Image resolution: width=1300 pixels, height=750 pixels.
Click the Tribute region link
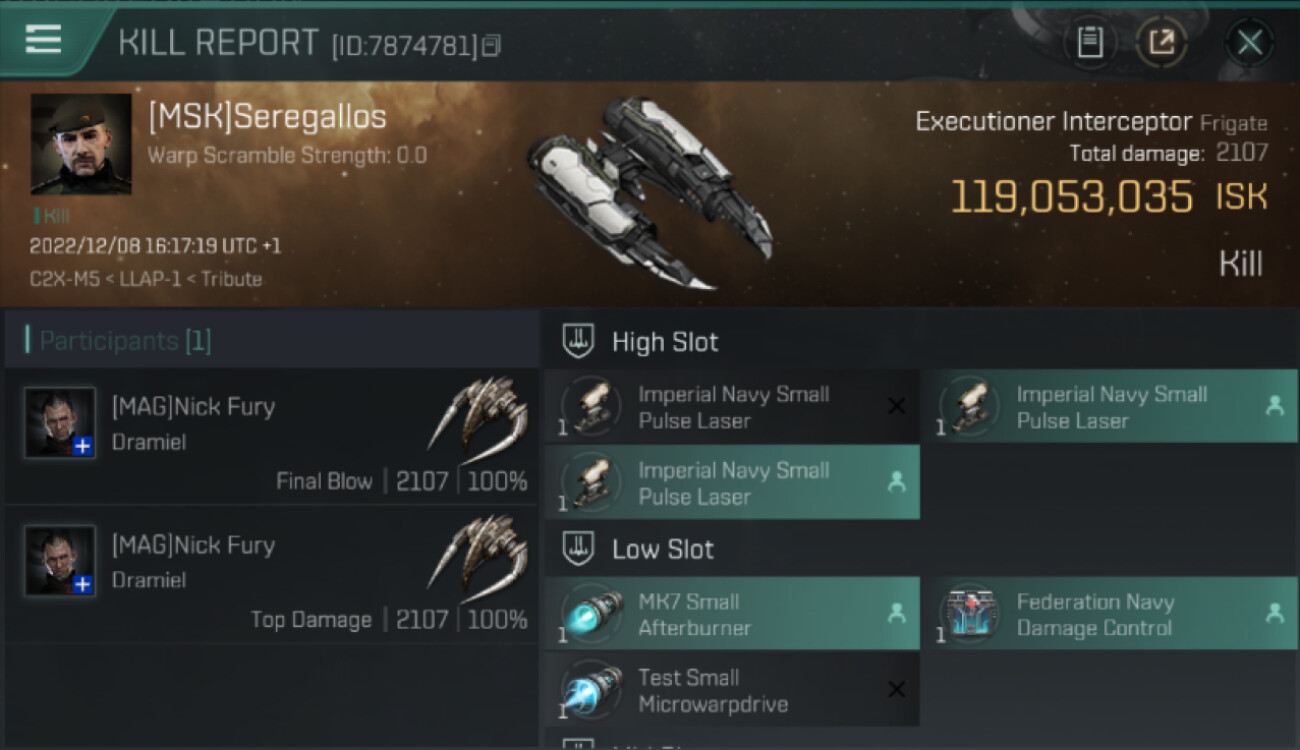pos(231,279)
